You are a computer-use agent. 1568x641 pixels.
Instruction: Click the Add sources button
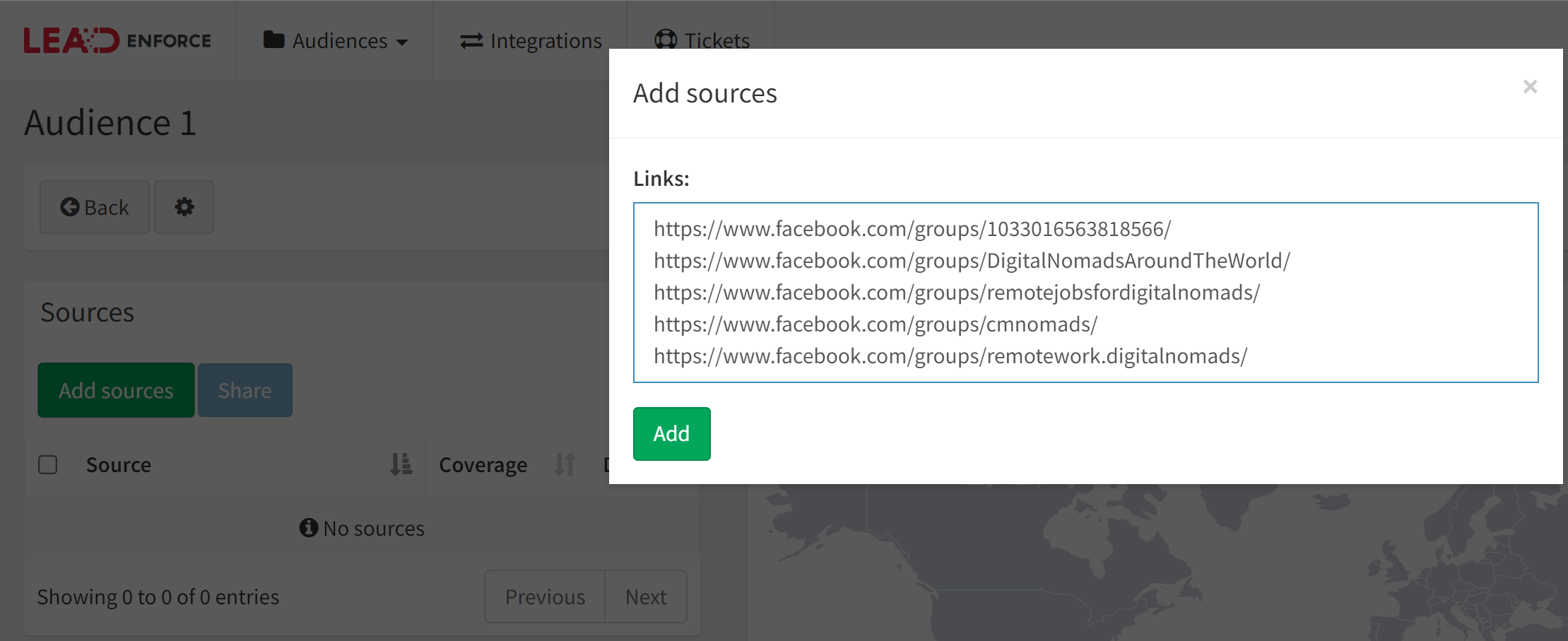116,390
